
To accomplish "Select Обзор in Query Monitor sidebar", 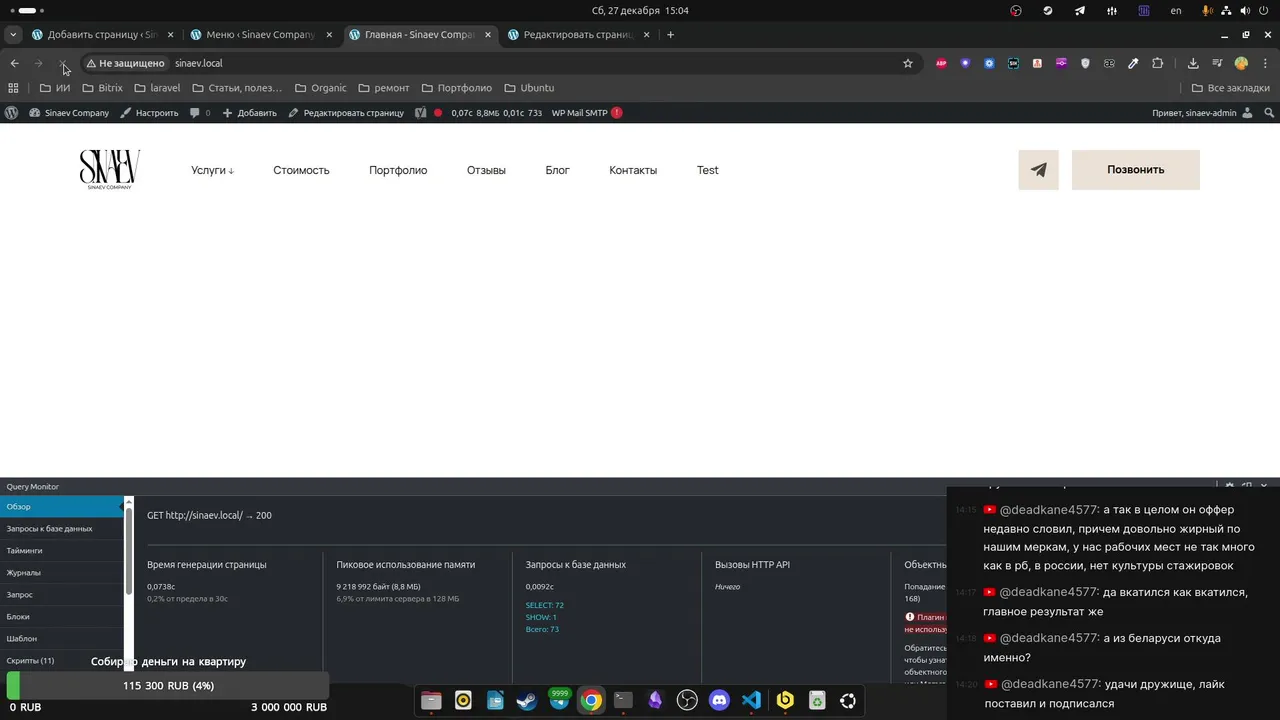I will 61,506.
